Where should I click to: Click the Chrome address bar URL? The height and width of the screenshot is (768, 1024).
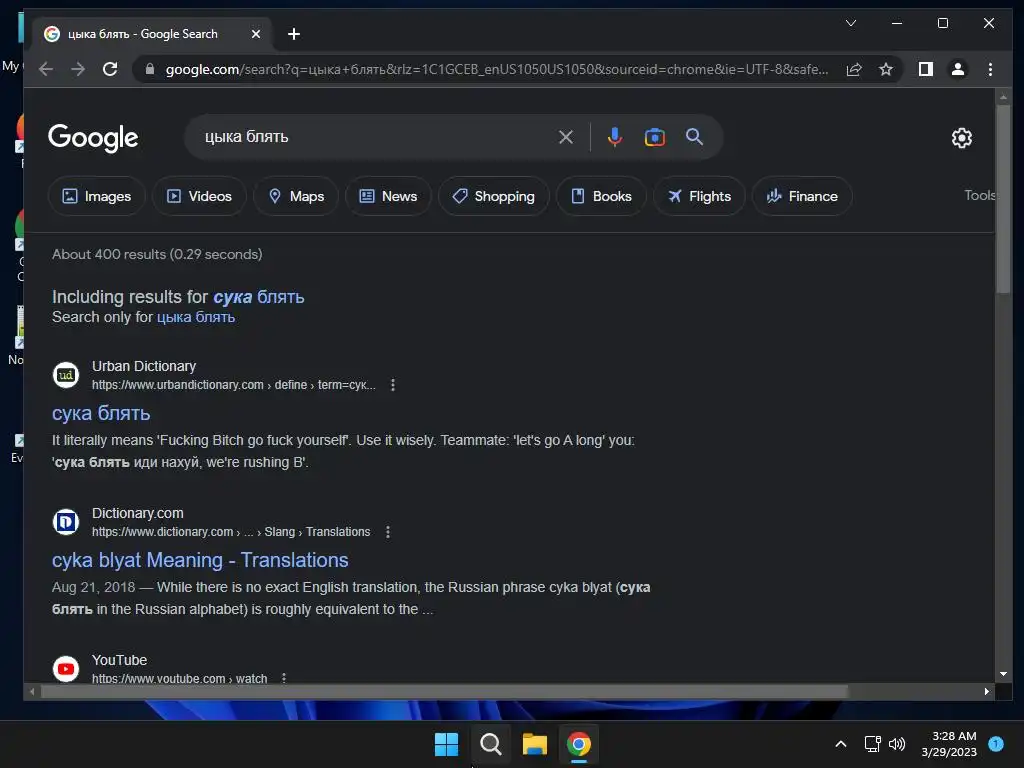(x=496, y=69)
